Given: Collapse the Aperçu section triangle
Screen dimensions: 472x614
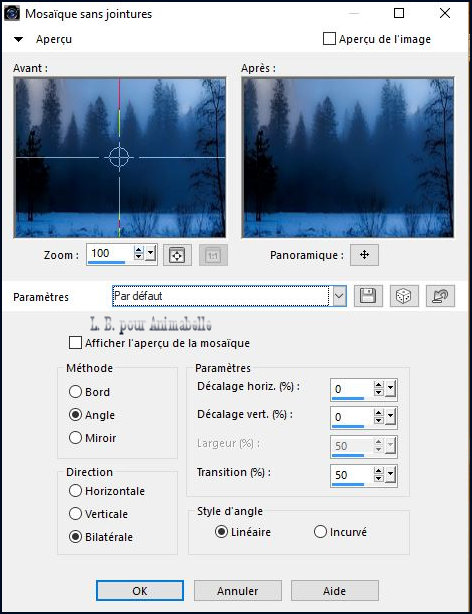Looking at the screenshot, I should [18, 39].
